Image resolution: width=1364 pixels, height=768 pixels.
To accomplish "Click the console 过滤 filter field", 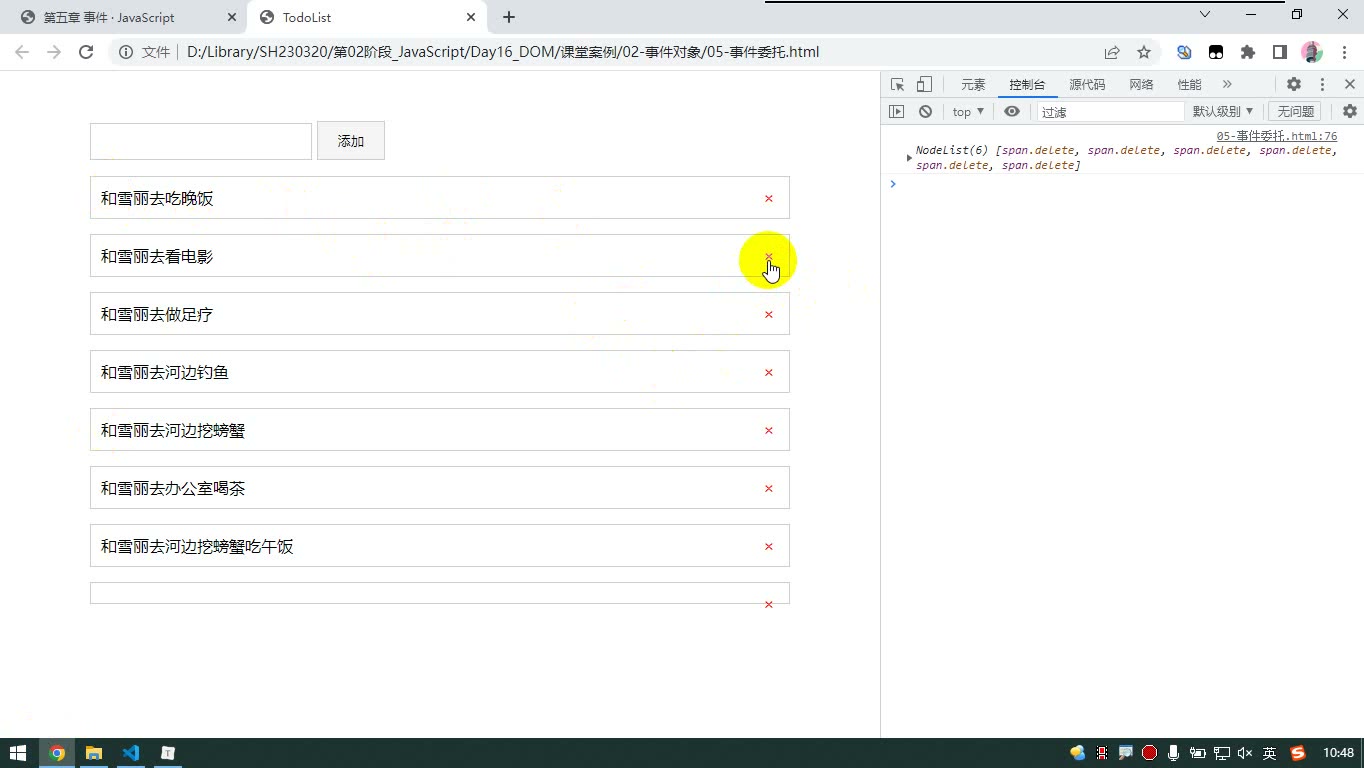I will (1110, 112).
